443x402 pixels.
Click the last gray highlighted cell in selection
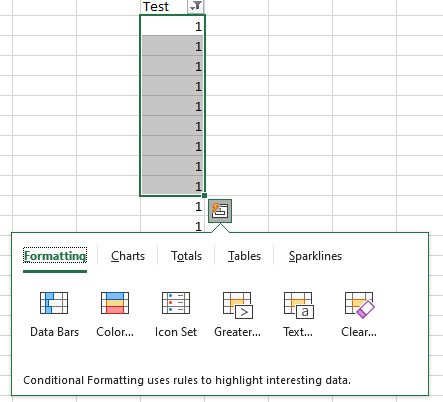click(172, 186)
